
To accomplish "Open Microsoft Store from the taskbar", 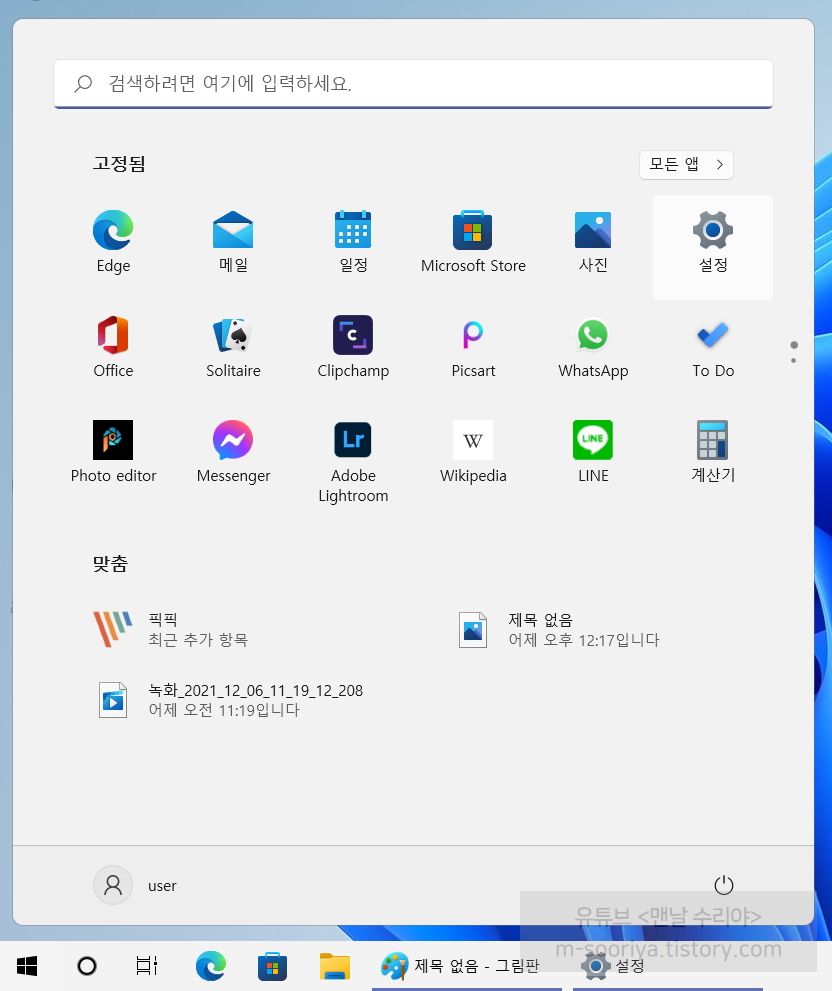I will [272, 966].
